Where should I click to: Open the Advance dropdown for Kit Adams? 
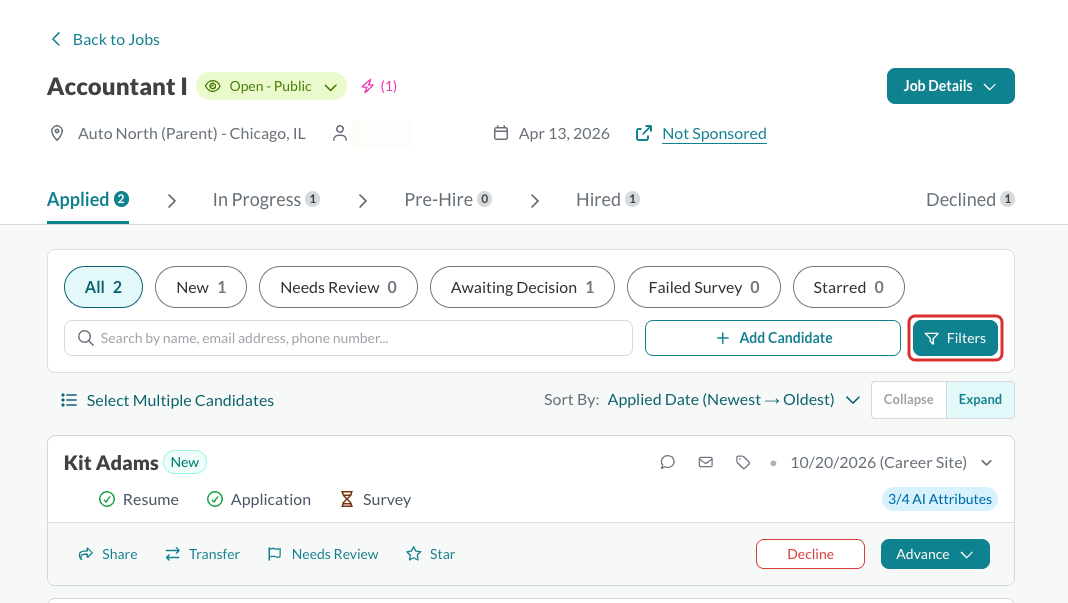point(934,554)
